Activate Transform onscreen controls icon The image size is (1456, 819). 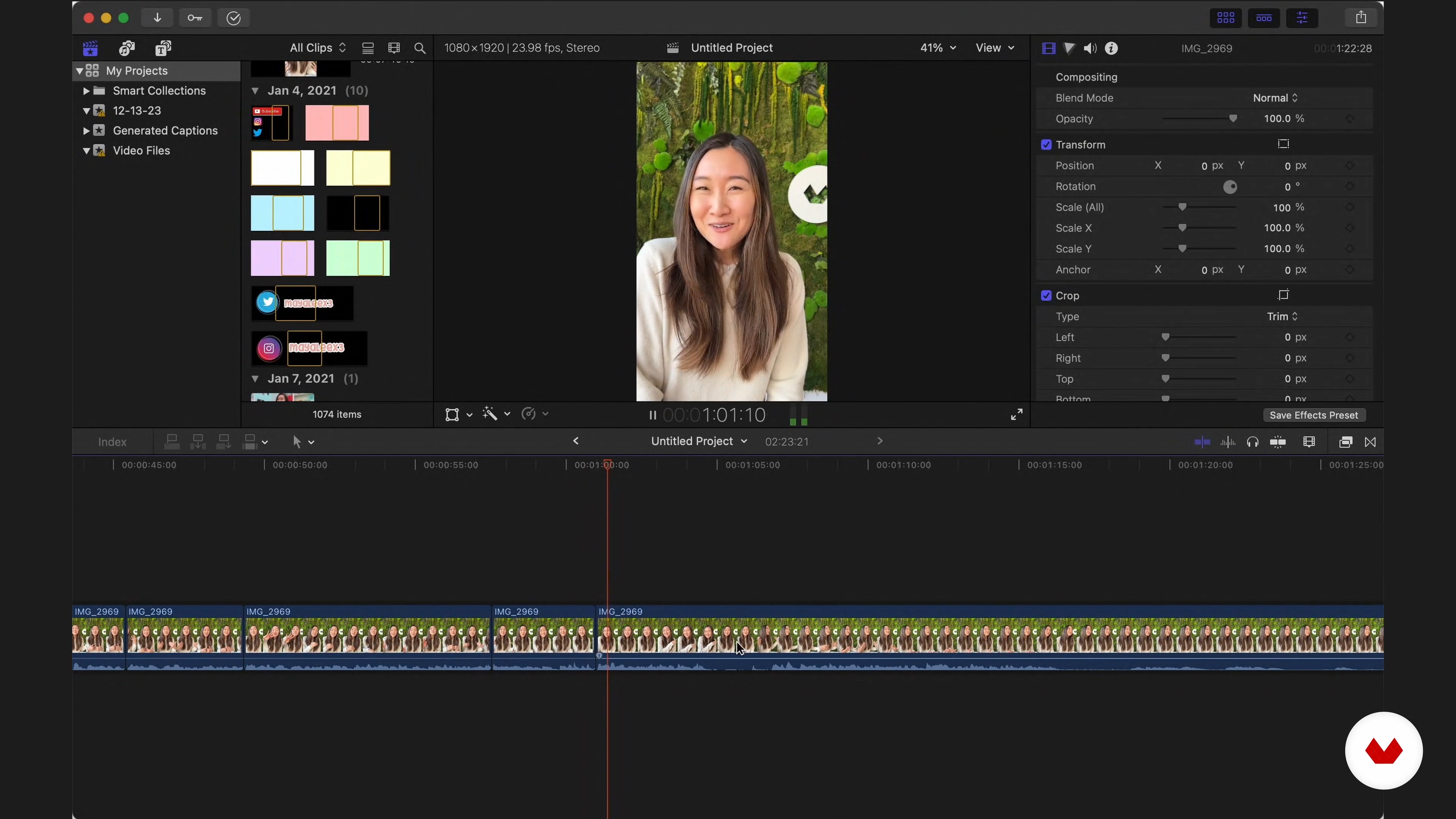(x=1283, y=144)
